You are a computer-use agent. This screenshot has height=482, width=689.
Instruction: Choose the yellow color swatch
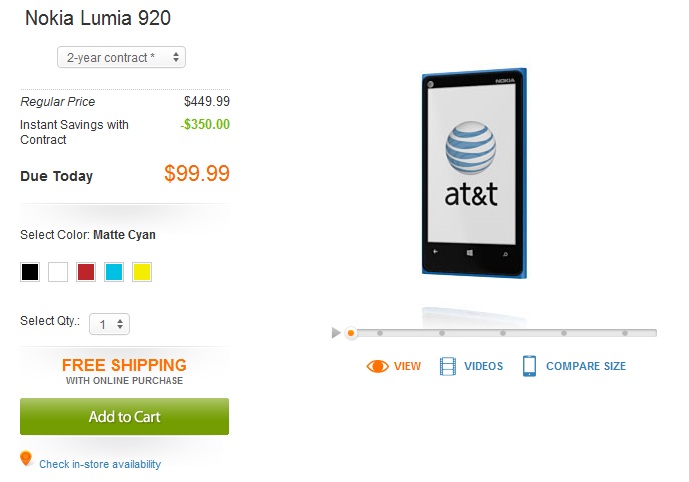[x=142, y=271]
